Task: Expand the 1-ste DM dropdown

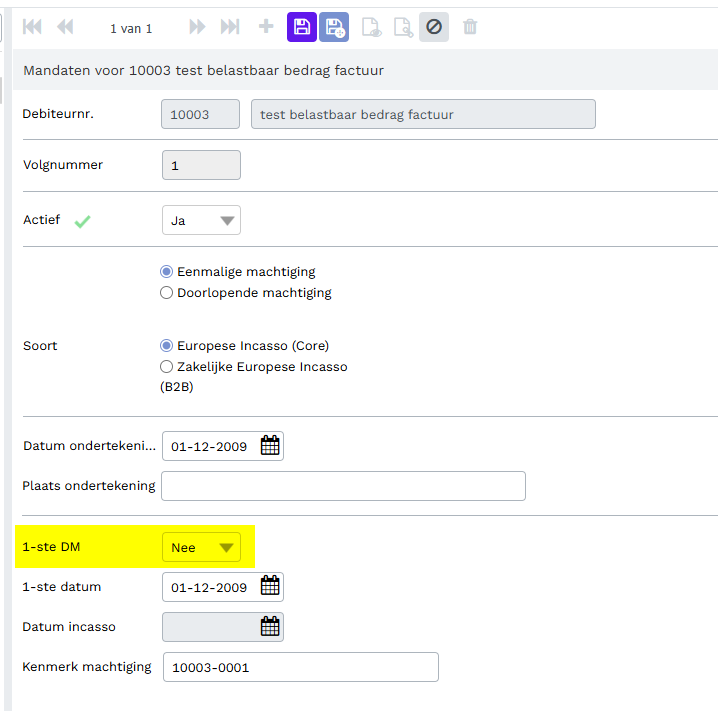Action: point(201,547)
